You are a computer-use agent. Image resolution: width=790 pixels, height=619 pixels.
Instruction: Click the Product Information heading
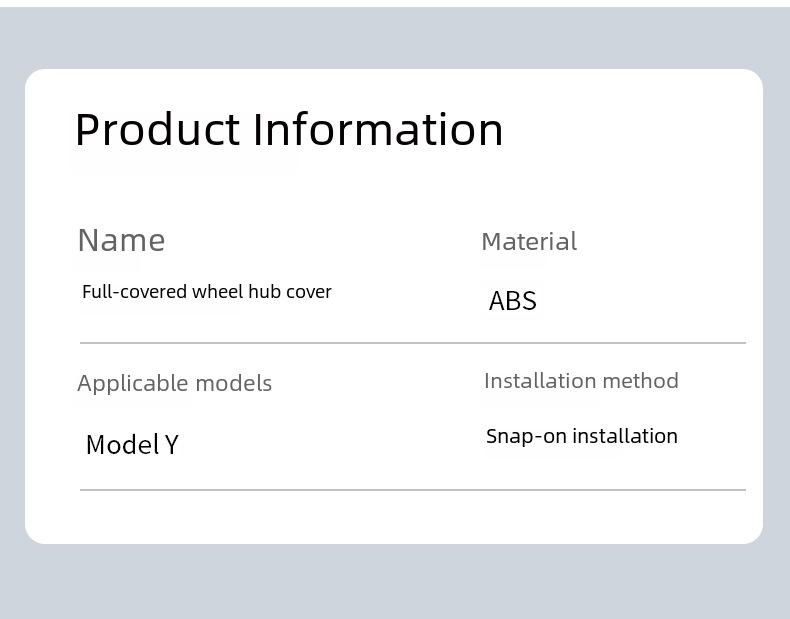pyautogui.click(x=289, y=130)
